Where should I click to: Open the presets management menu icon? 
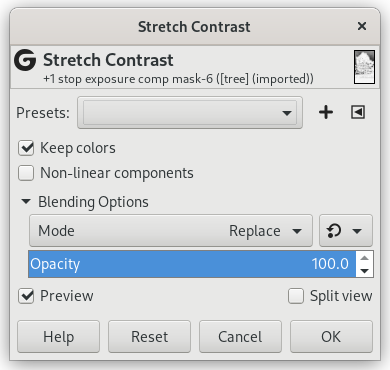(x=358, y=112)
